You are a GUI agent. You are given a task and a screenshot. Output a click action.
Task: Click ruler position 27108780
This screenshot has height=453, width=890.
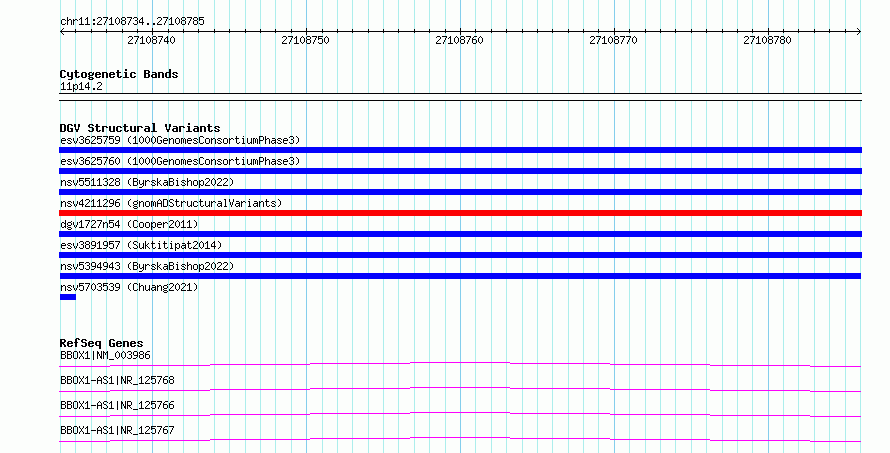click(767, 40)
